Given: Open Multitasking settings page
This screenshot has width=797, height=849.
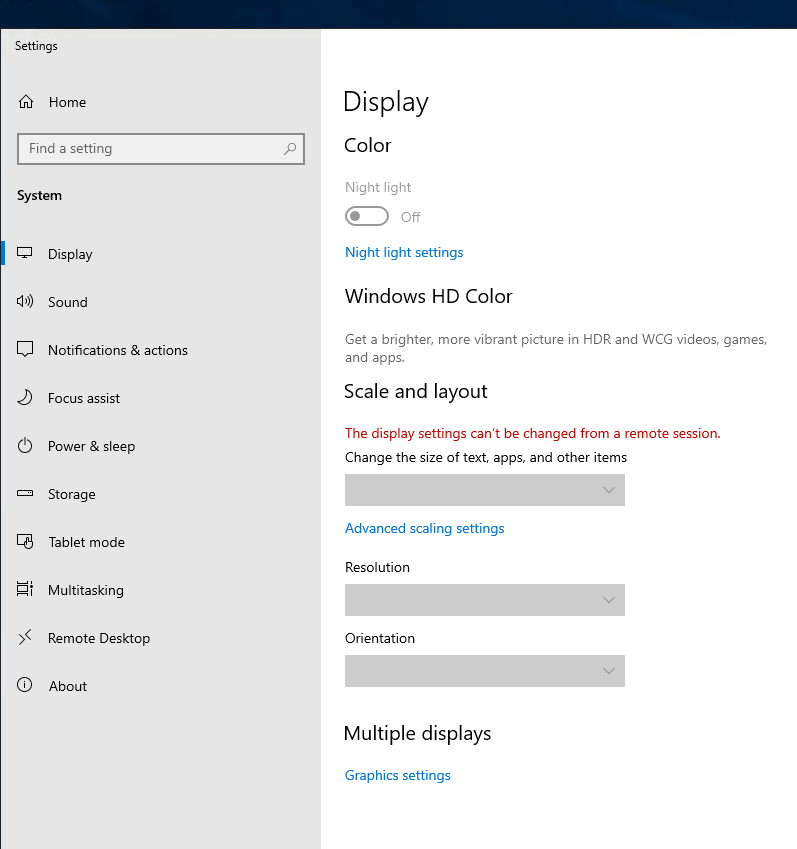Looking at the screenshot, I should (x=161, y=590).
